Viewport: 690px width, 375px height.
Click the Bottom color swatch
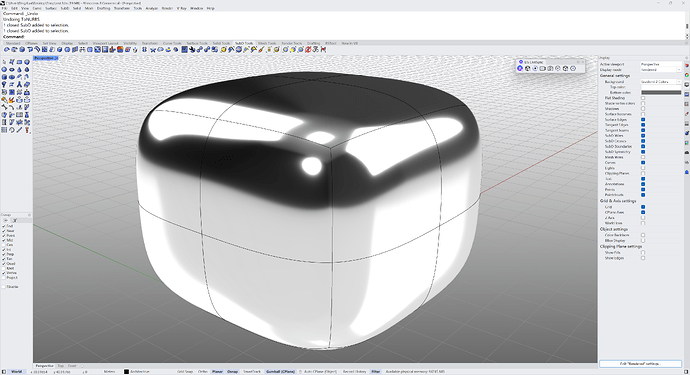point(661,92)
